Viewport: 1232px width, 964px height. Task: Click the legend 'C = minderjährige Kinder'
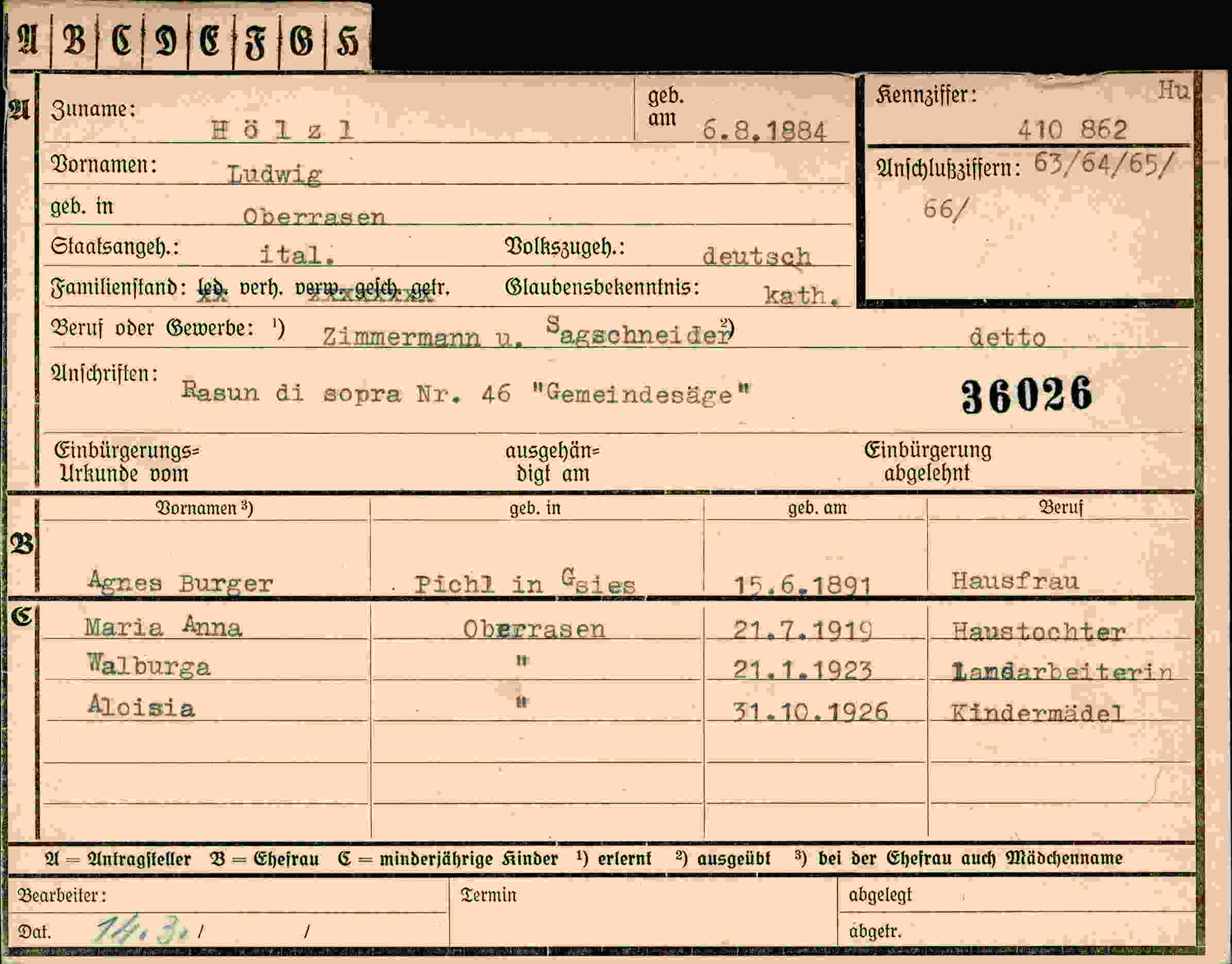(x=448, y=859)
